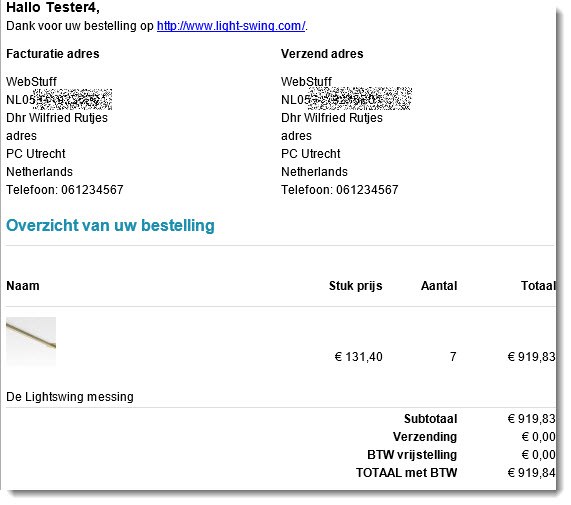The height and width of the screenshot is (505, 571).
Task: Select the Verzend adres heading
Action: [x=322, y=54]
